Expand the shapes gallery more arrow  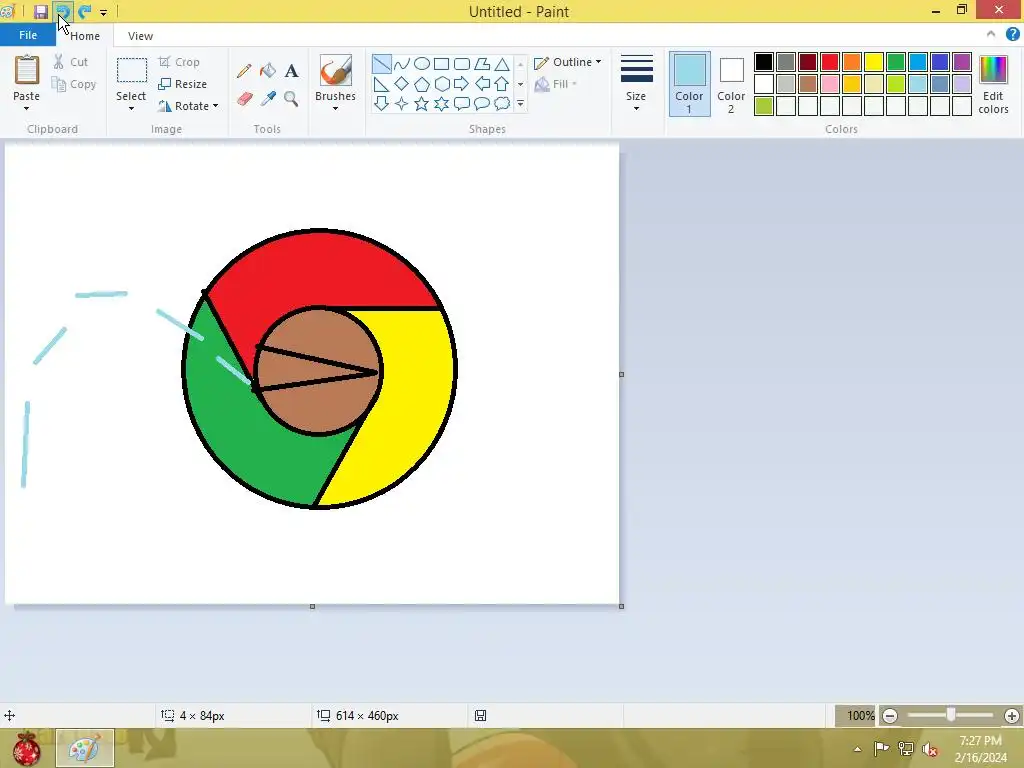click(520, 104)
